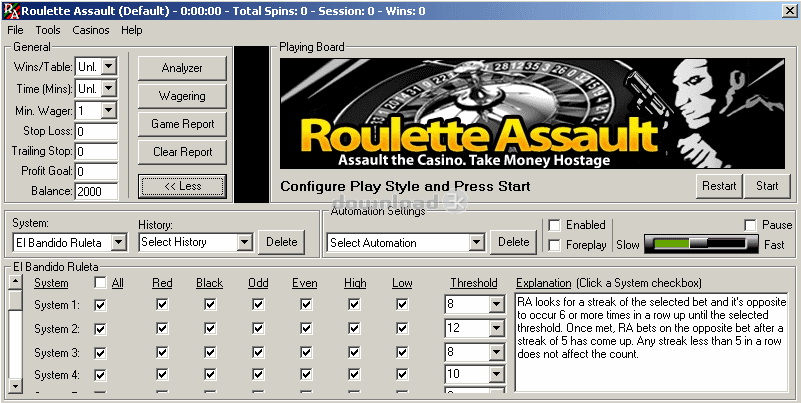Toggle System 1 All checkbox
Viewport: 801px width, 403px height.
[101, 305]
